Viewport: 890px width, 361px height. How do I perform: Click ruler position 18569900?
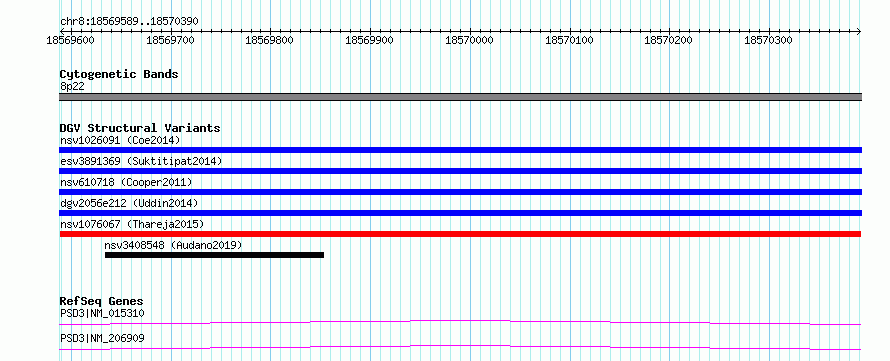[x=370, y=40]
